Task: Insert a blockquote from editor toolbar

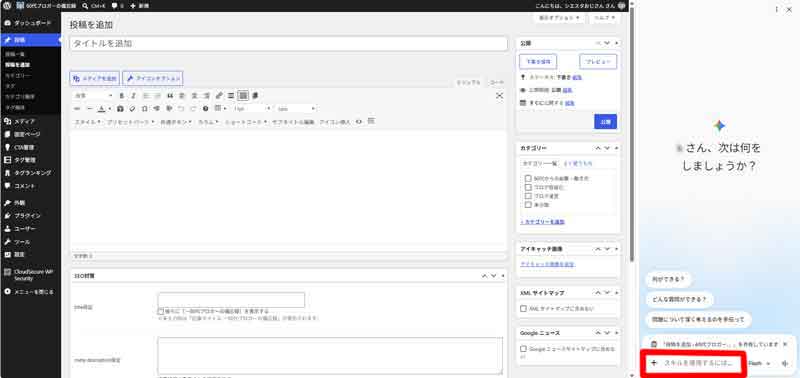Action: (170, 95)
